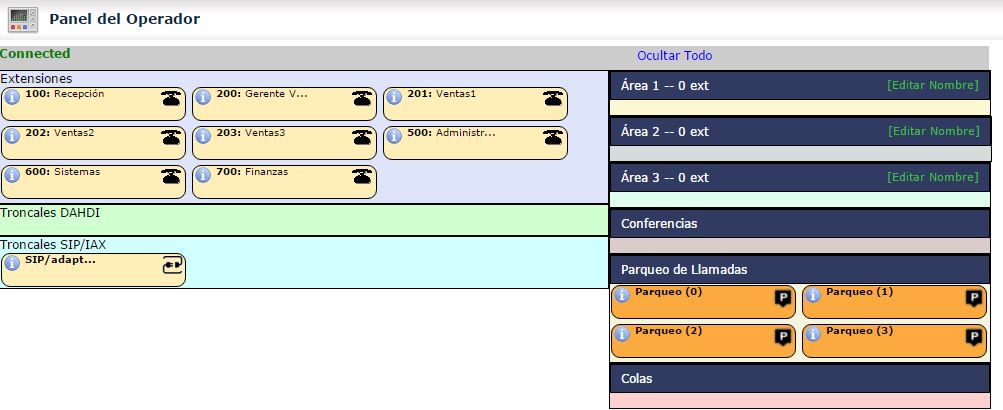This screenshot has width=1003, height=410.
Task: Click Editar Nombre for Área 3
Action: click(932, 178)
